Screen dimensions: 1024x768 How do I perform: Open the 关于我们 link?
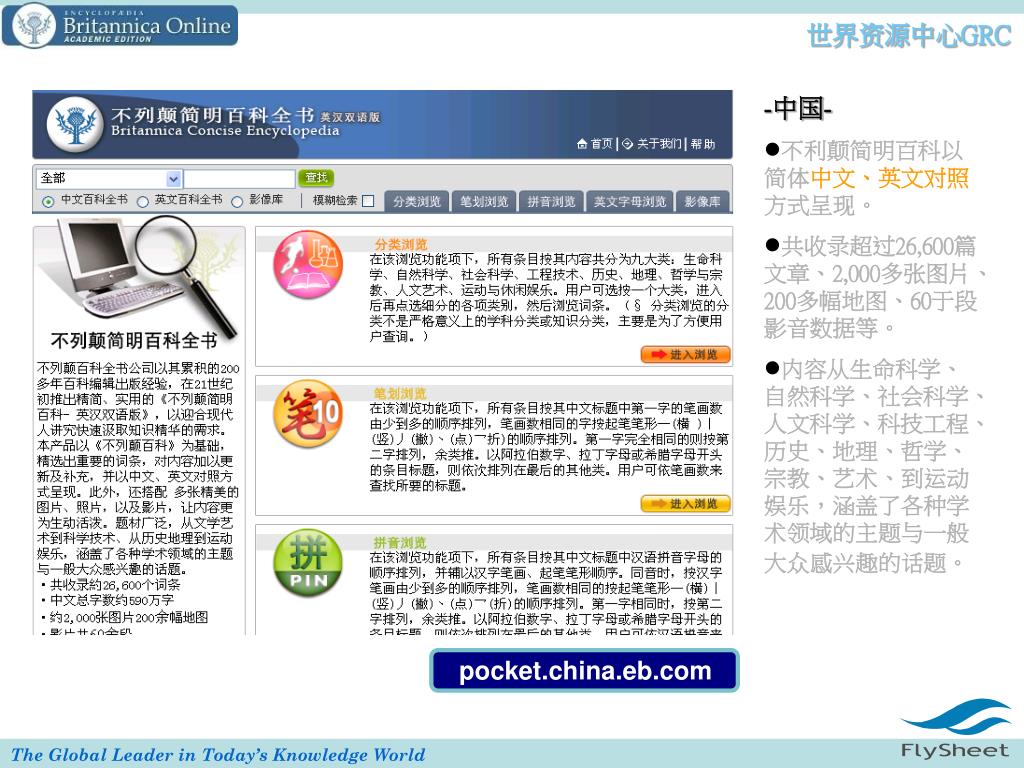659,144
